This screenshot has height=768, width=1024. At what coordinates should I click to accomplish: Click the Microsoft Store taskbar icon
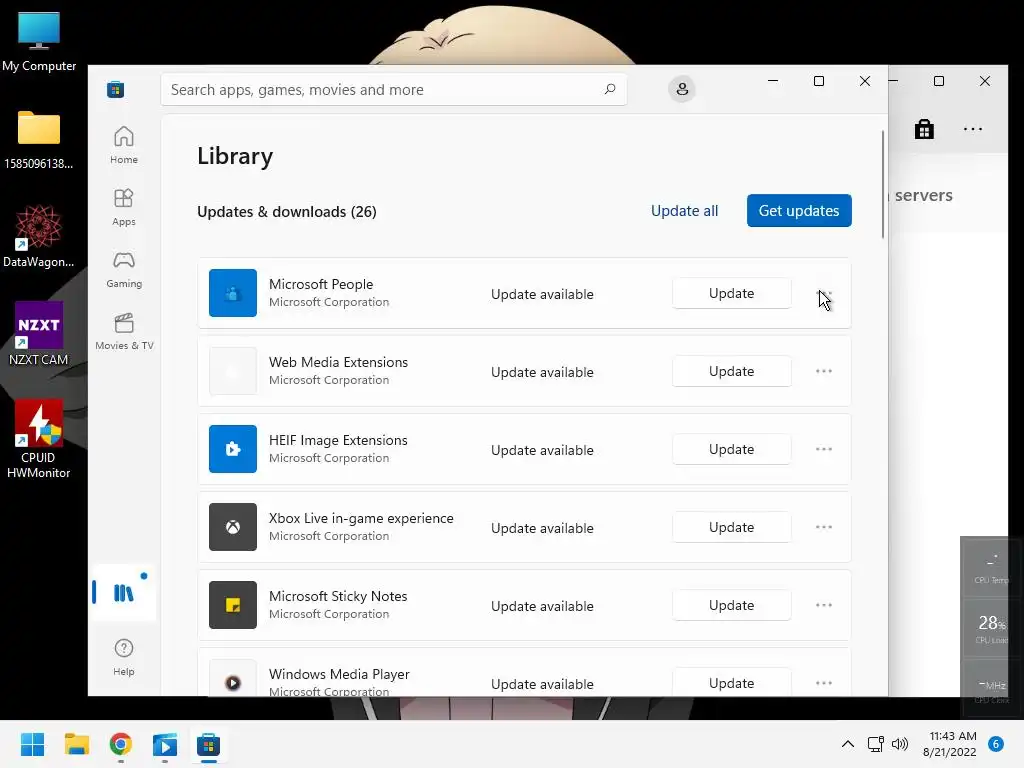coord(208,744)
